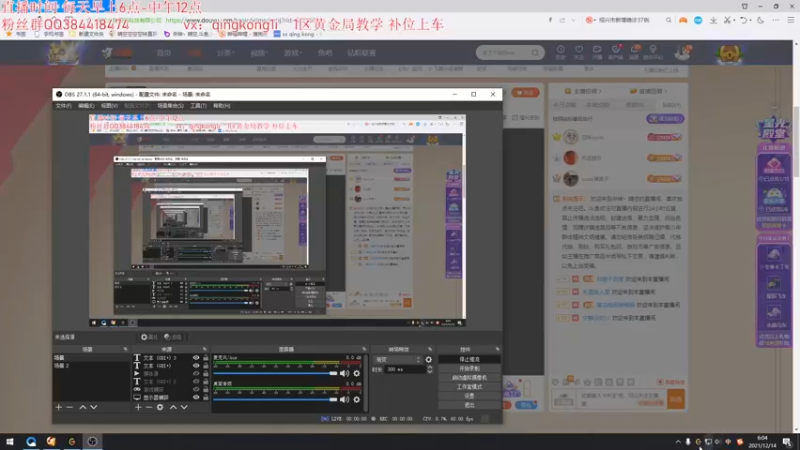Open Douyu 关注 heart icon in header
Screen dimensions: 800x450
[x=579, y=52]
